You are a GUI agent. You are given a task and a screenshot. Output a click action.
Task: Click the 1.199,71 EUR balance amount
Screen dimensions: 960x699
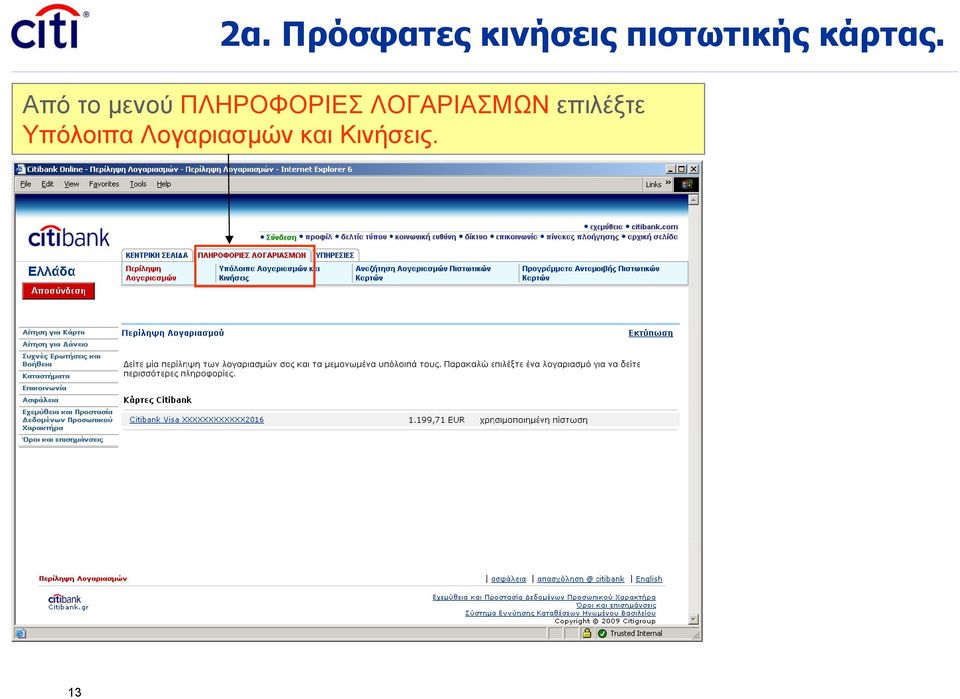(x=437, y=420)
